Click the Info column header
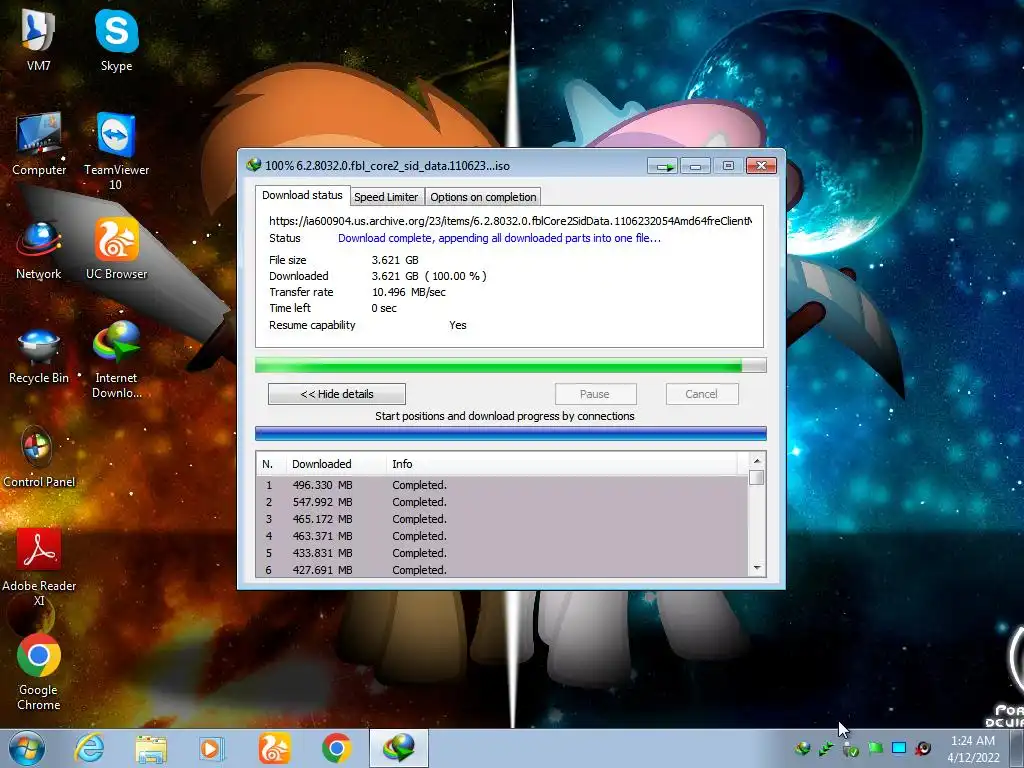 coord(562,464)
